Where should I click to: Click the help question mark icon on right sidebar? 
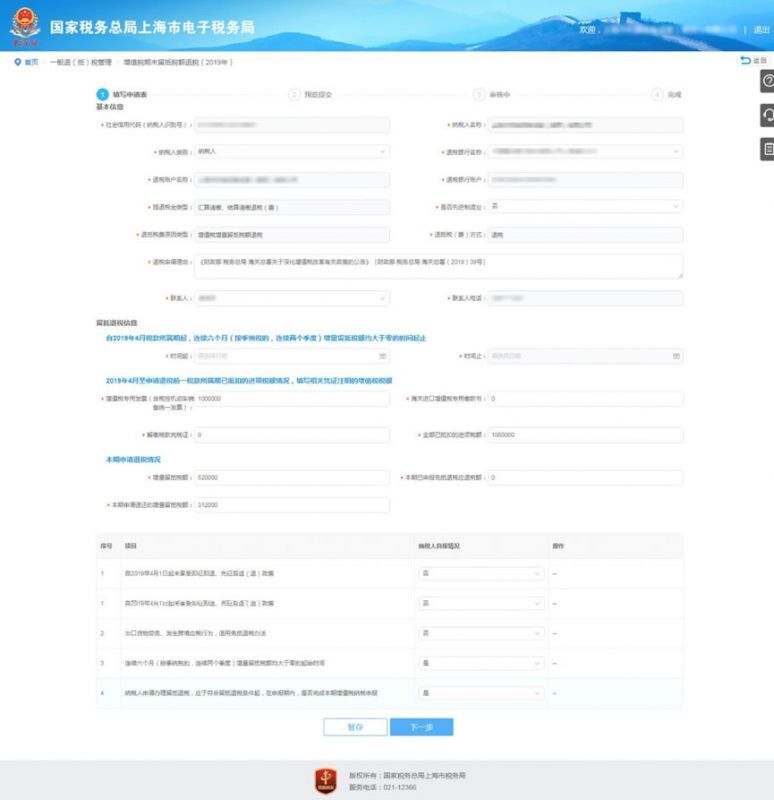coord(766,81)
